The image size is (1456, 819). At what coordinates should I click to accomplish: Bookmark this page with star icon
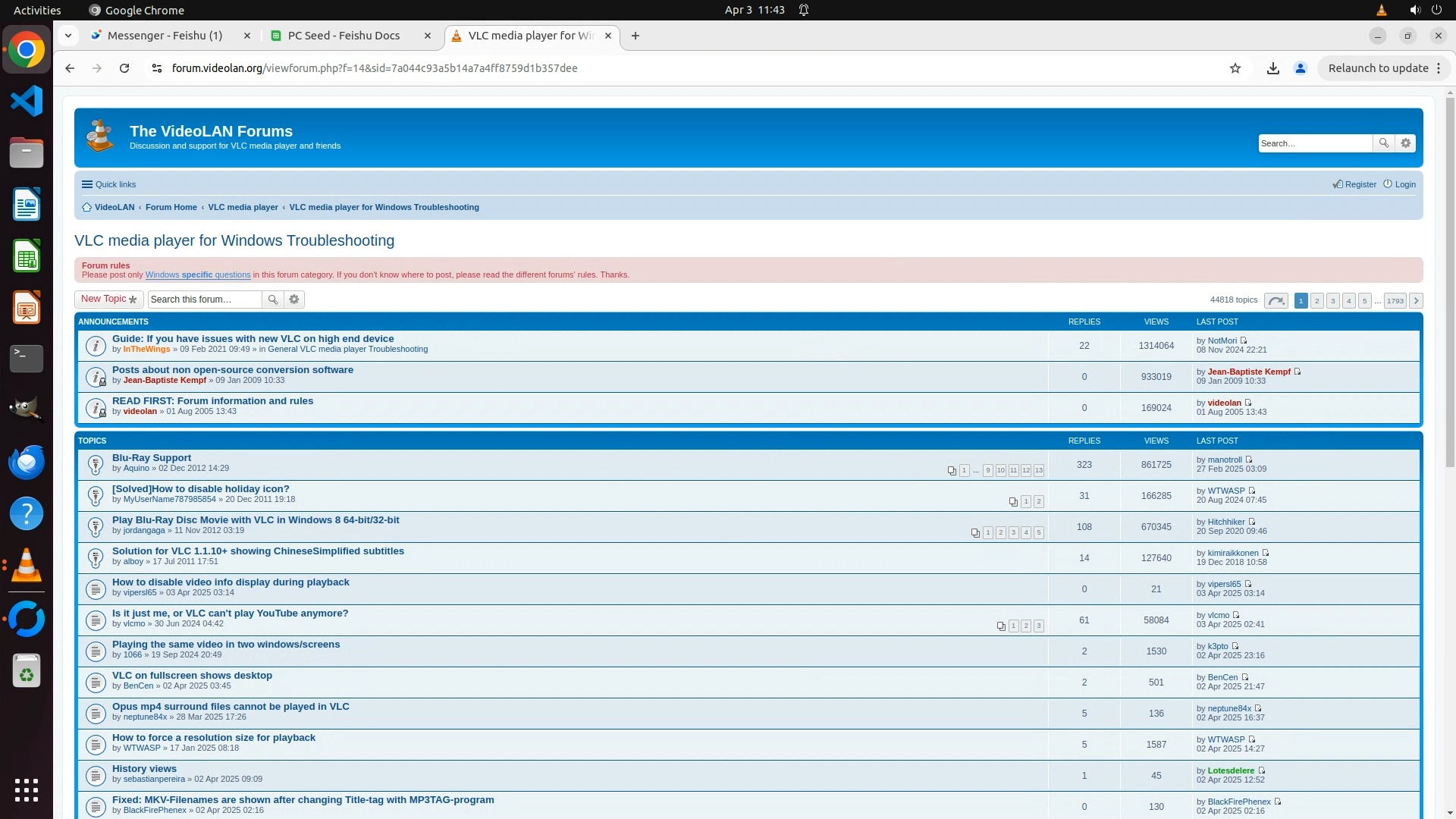tap(1235, 68)
